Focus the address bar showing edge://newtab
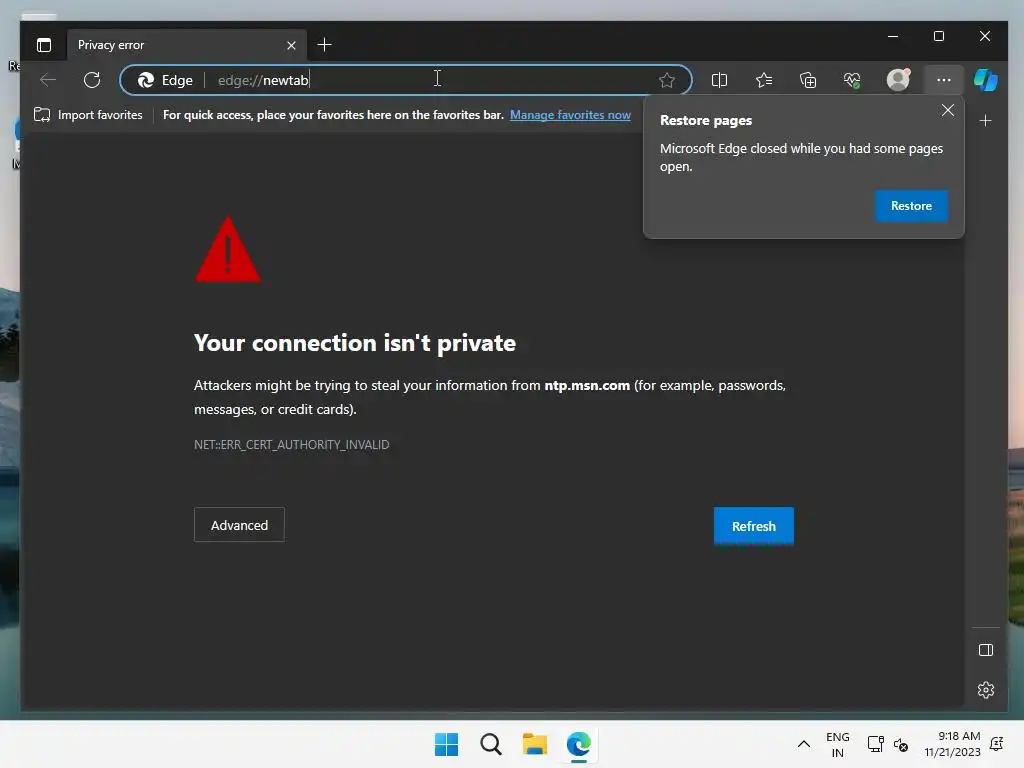 (406, 80)
